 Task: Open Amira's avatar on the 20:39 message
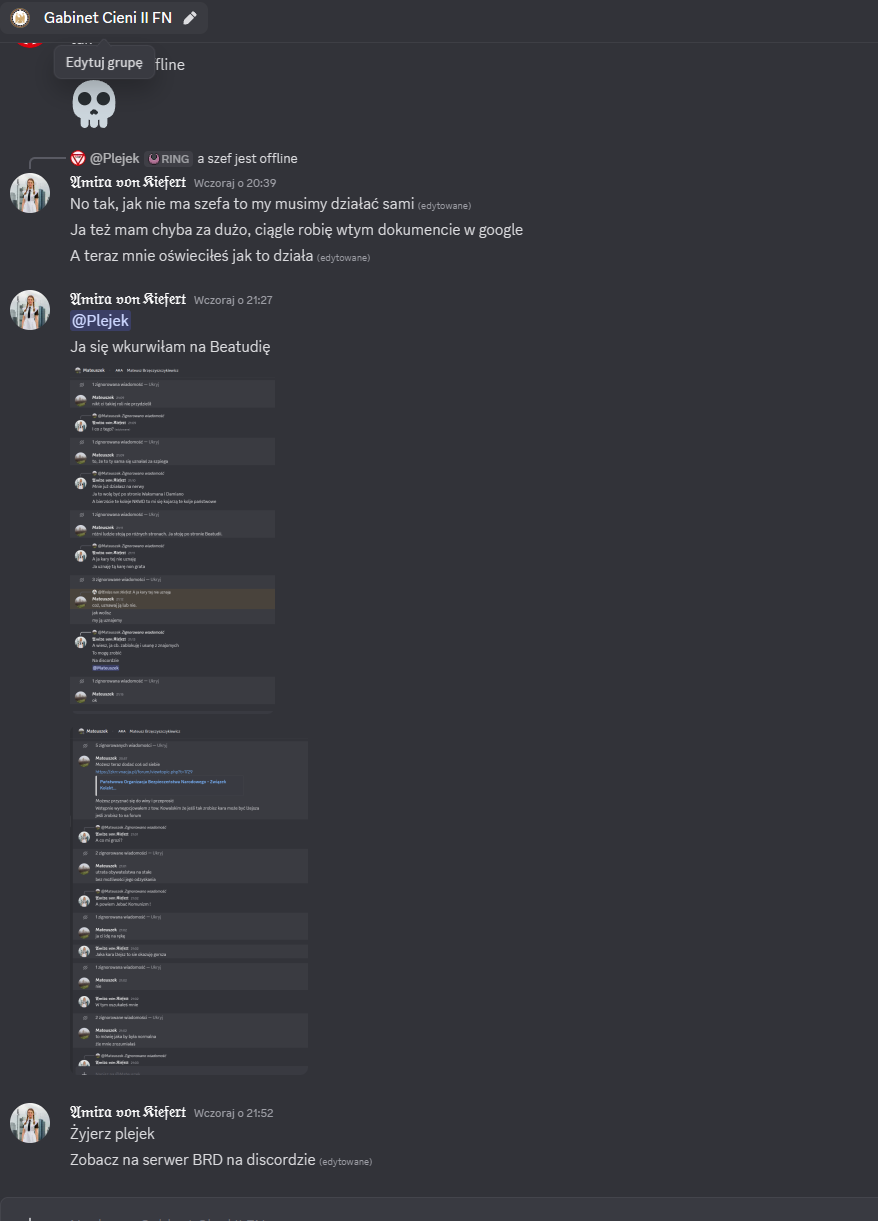point(30,193)
